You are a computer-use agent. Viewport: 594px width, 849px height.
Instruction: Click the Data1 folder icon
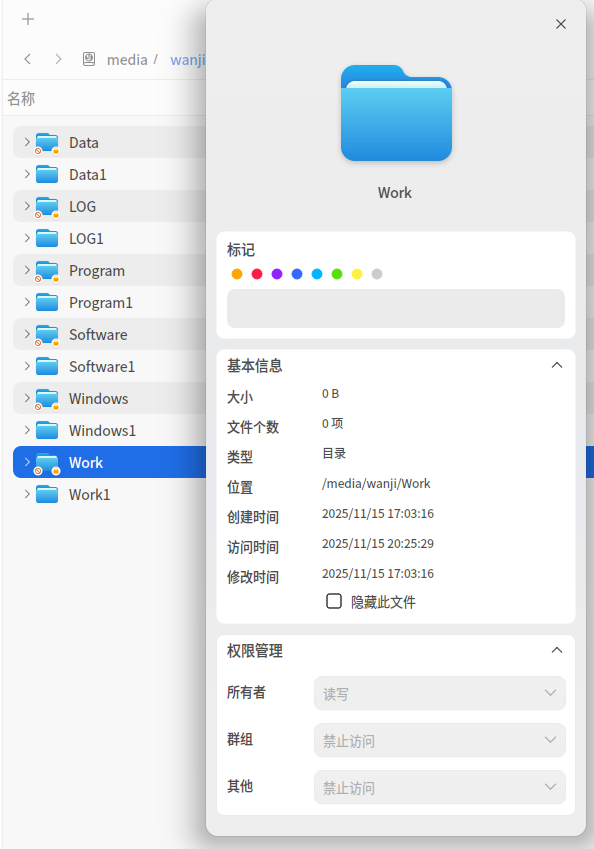pyautogui.click(x=47, y=174)
